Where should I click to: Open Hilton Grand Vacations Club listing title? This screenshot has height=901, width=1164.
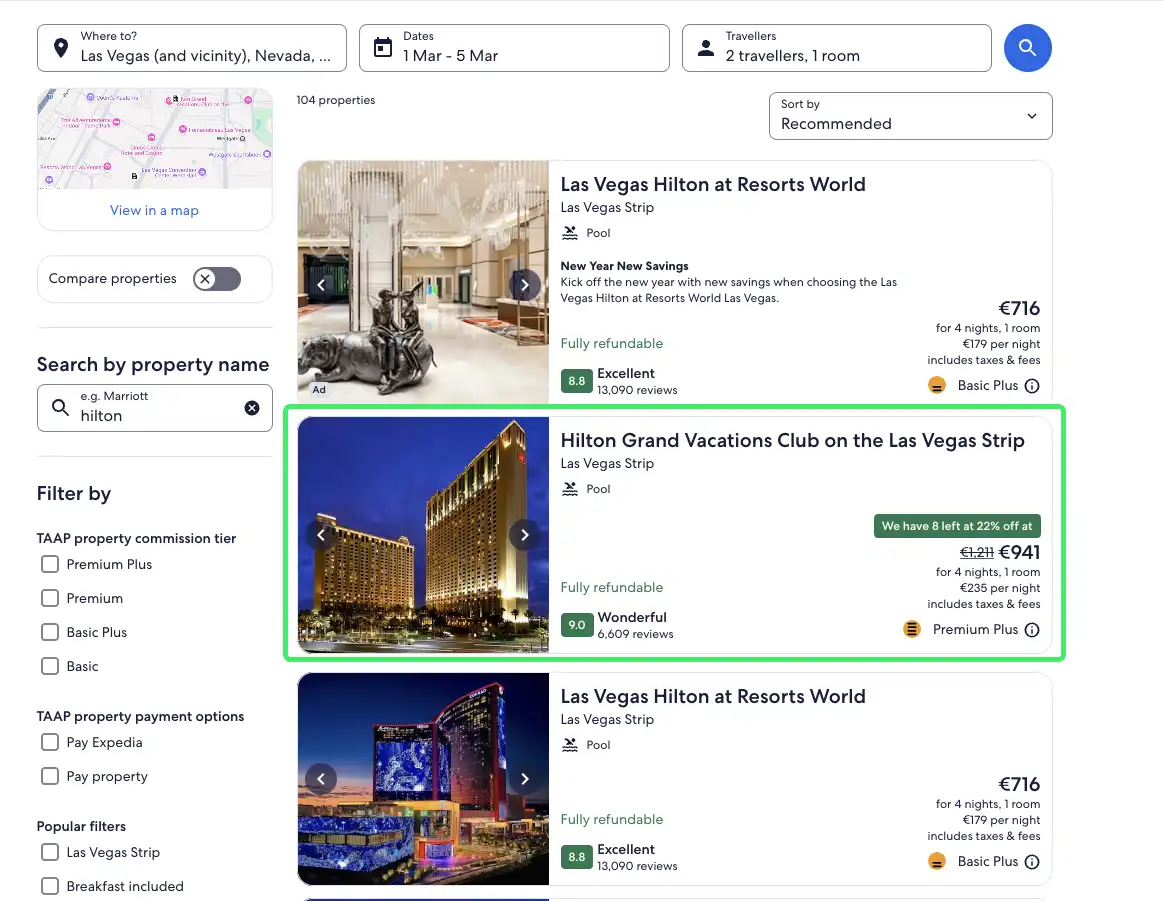pos(792,440)
